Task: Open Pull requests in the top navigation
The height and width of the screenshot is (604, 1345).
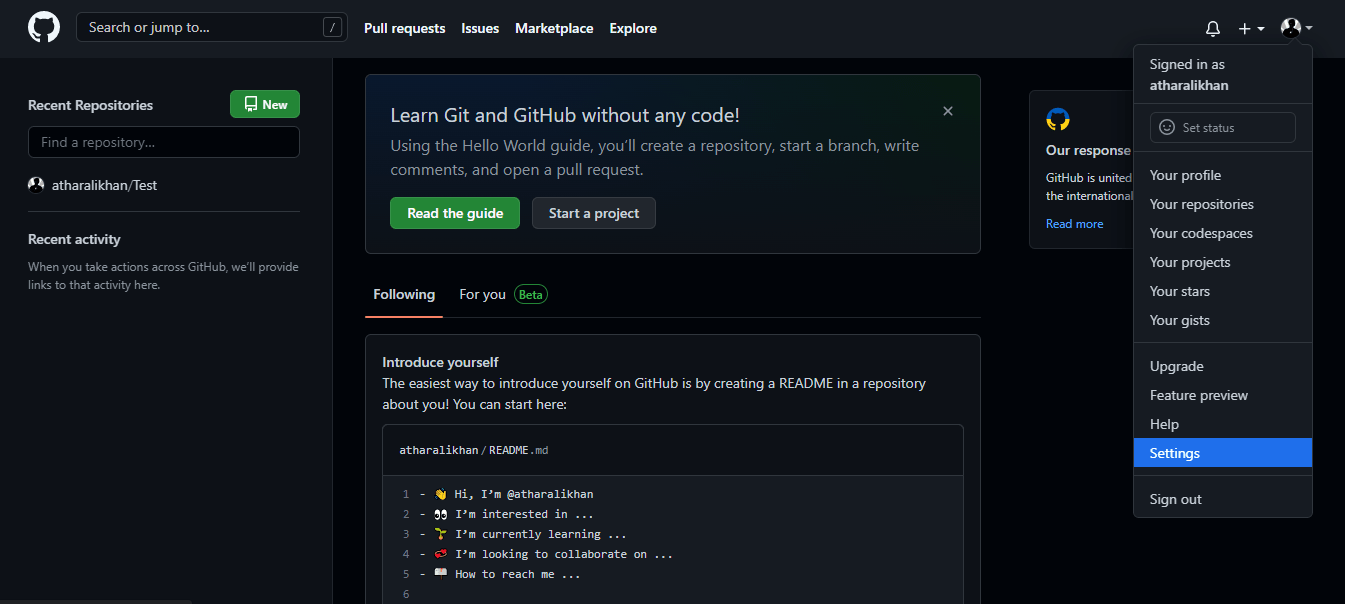Action: click(405, 29)
